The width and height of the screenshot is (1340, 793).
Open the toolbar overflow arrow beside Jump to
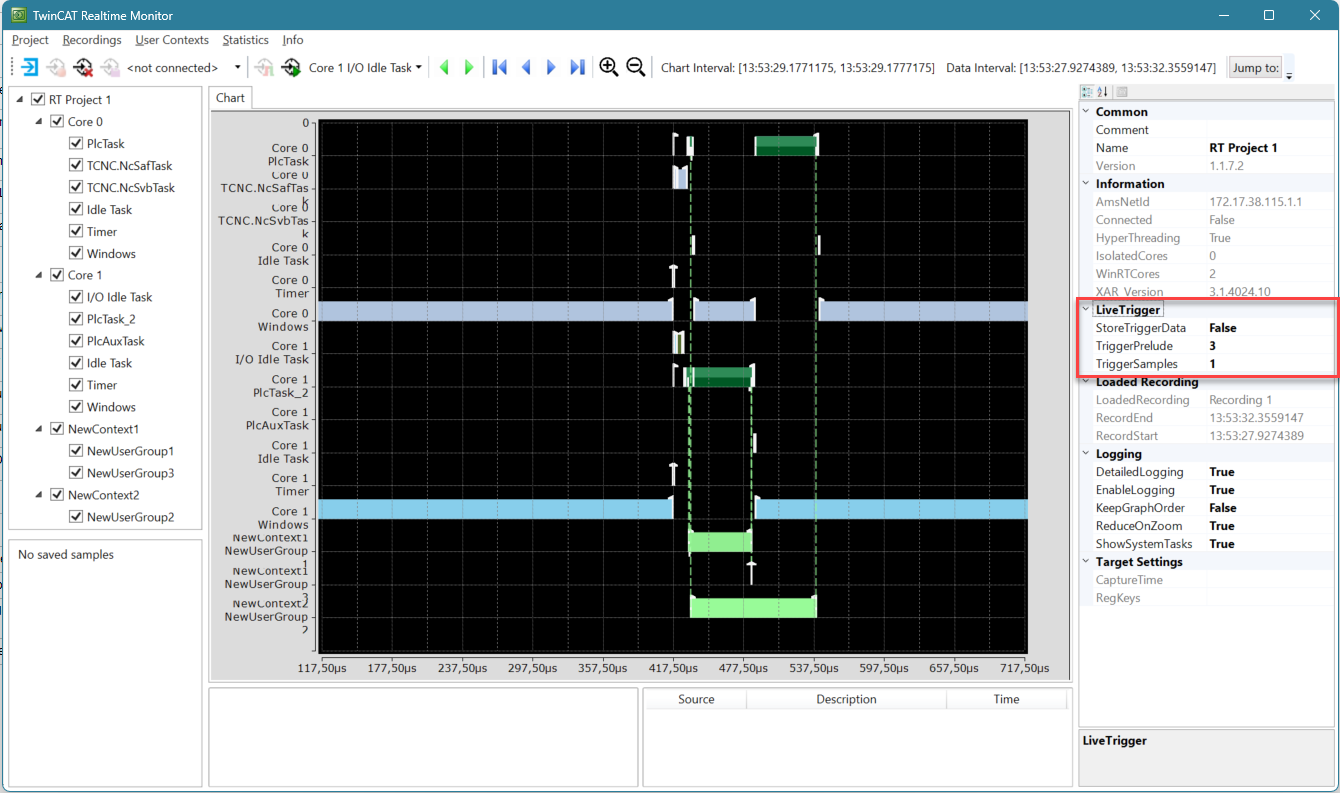point(1289,70)
